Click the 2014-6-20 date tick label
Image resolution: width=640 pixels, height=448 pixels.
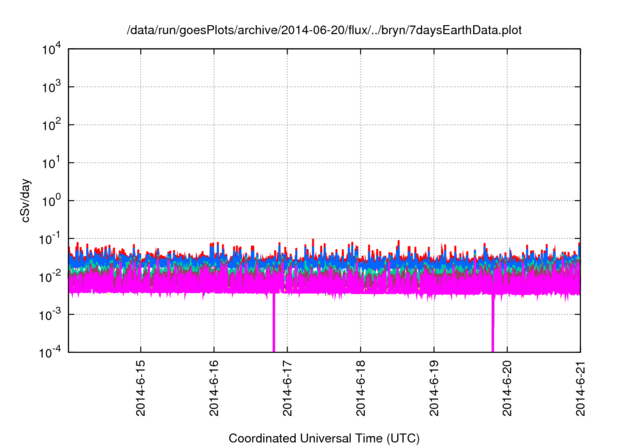[x=507, y=388]
